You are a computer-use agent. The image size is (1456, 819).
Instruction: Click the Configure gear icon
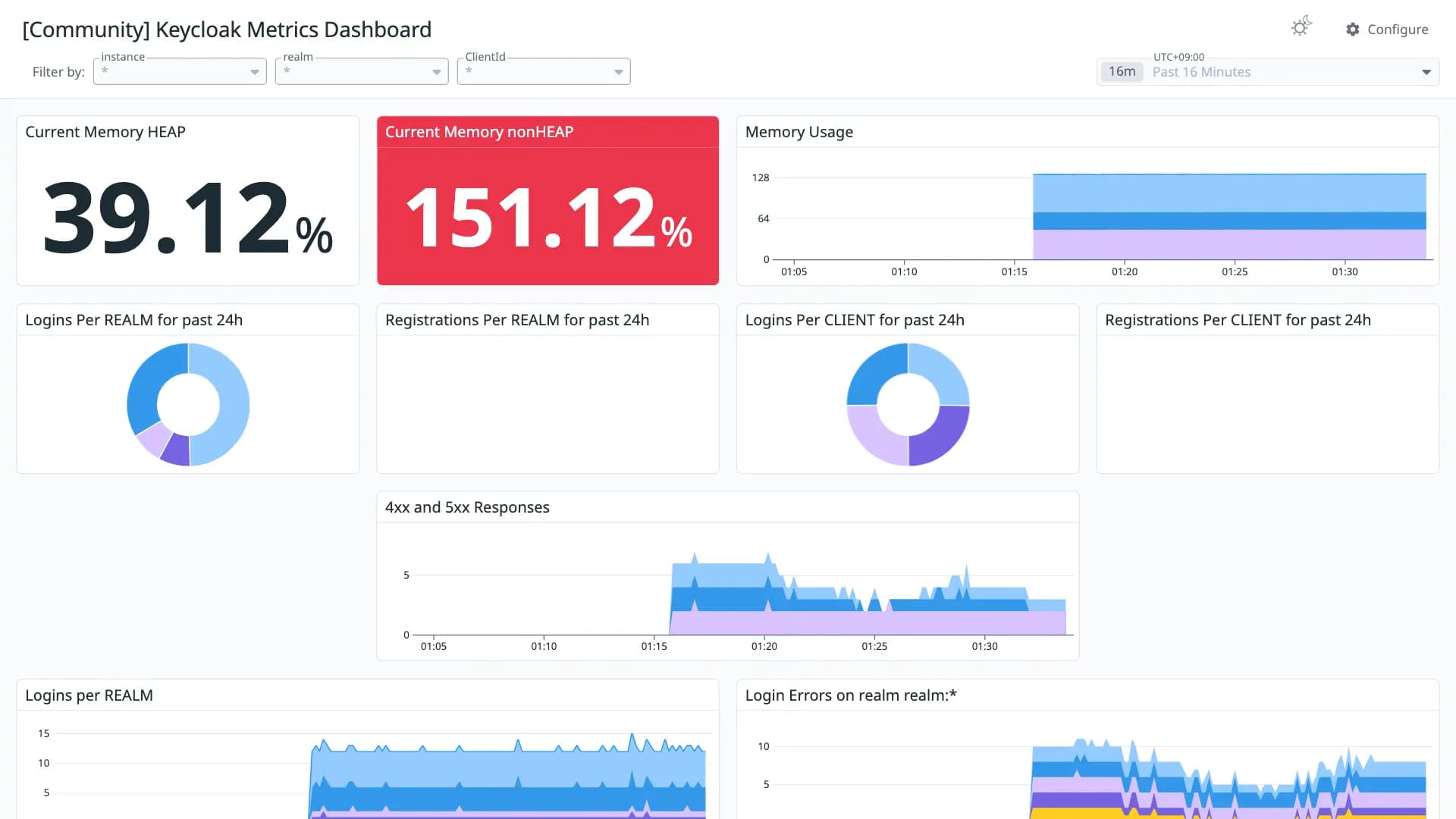coord(1353,30)
